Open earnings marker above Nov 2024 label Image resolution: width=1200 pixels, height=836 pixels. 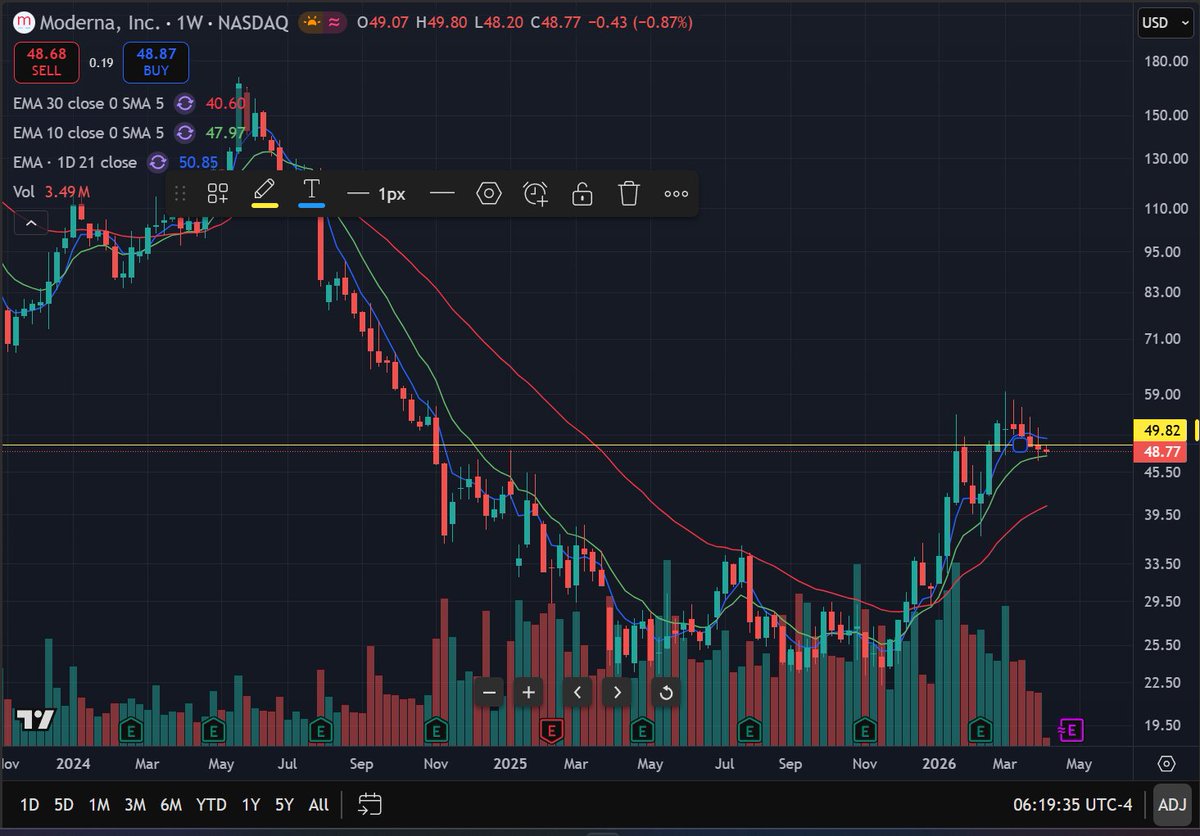(x=435, y=731)
